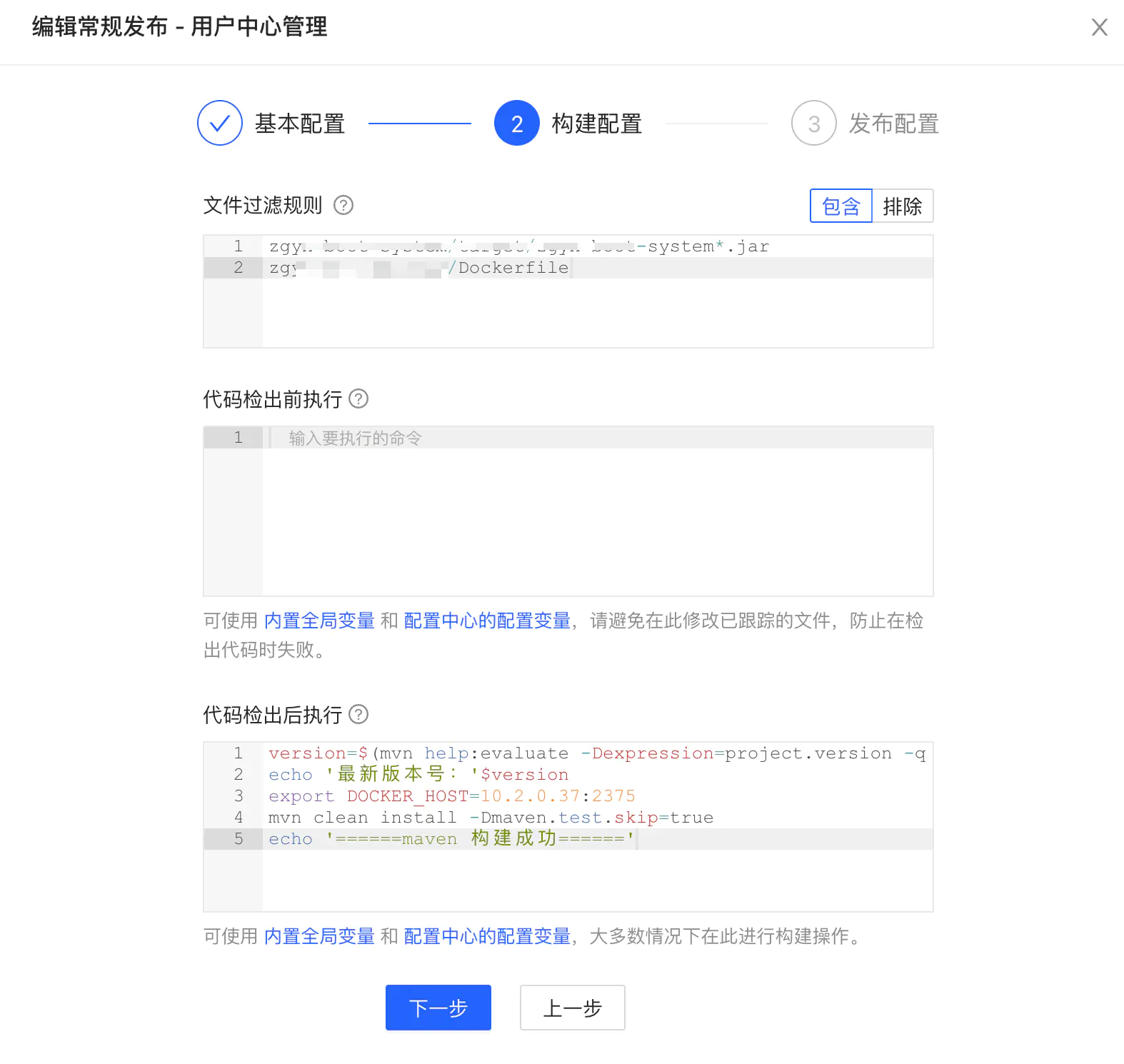Open help icon next to 文件过滤规则
This screenshot has height=1064, width=1124.
click(x=343, y=205)
